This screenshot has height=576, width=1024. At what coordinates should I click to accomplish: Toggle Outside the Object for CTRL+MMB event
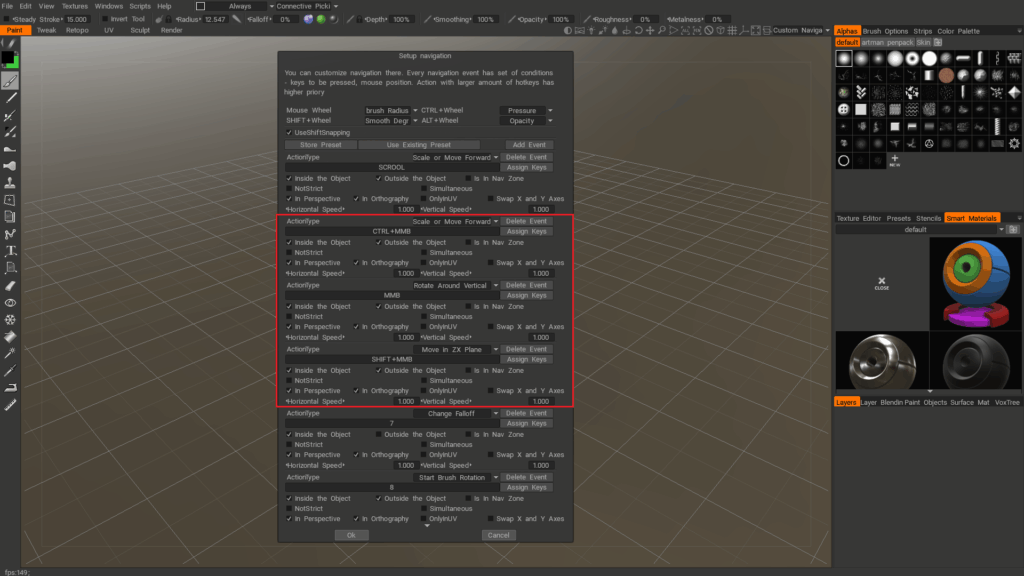point(379,242)
